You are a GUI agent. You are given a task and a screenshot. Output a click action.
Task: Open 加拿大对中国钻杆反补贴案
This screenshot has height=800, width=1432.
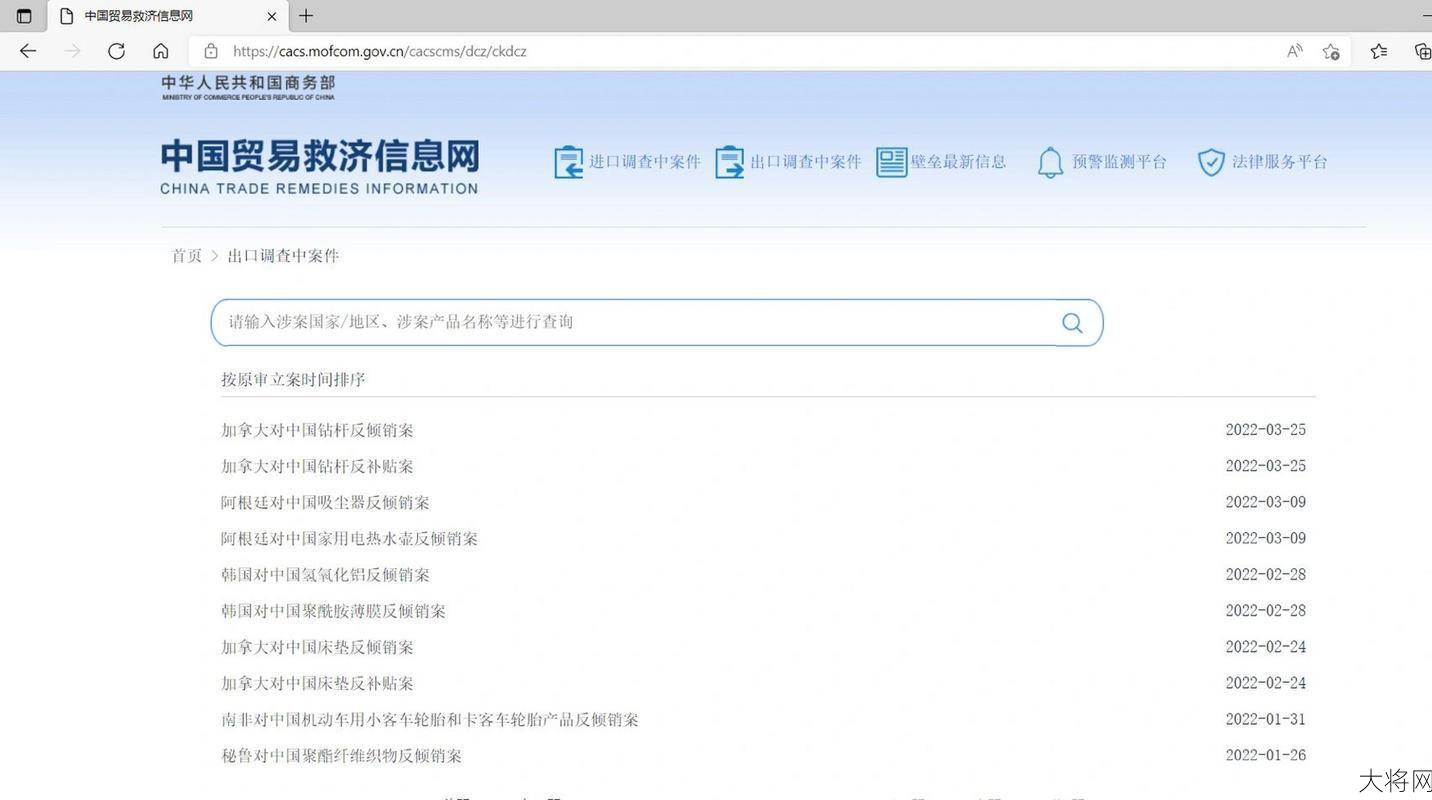(317, 466)
